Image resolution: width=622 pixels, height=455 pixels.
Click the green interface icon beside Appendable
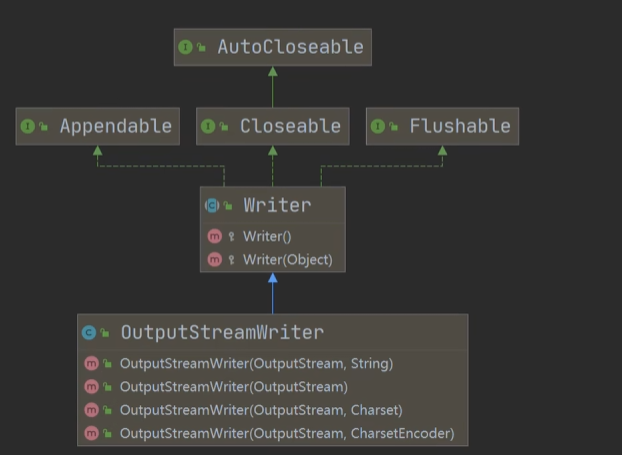[x=28, y=127]
